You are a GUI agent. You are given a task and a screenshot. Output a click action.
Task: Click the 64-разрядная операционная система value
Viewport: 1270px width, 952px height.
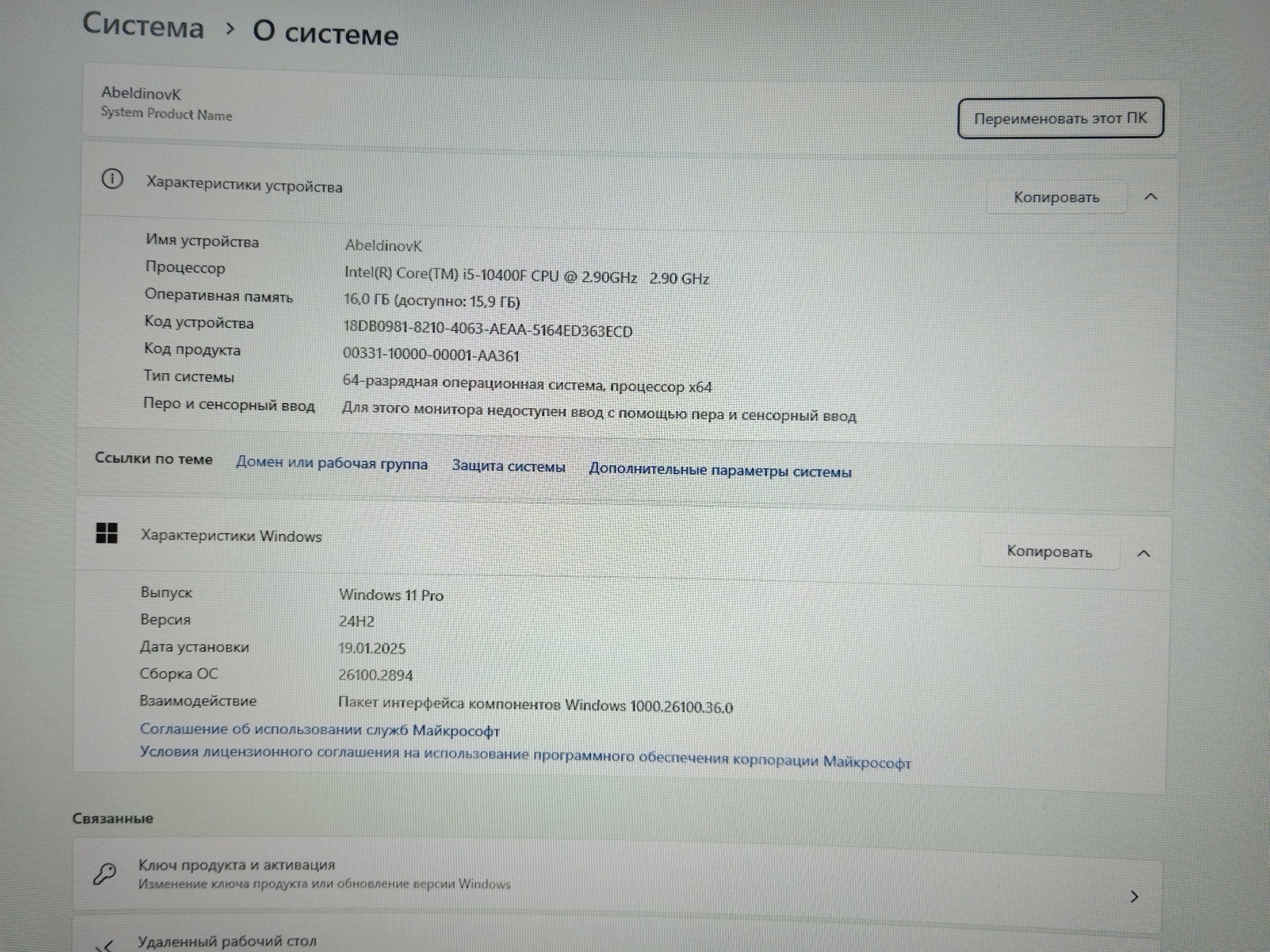point(527,383)
